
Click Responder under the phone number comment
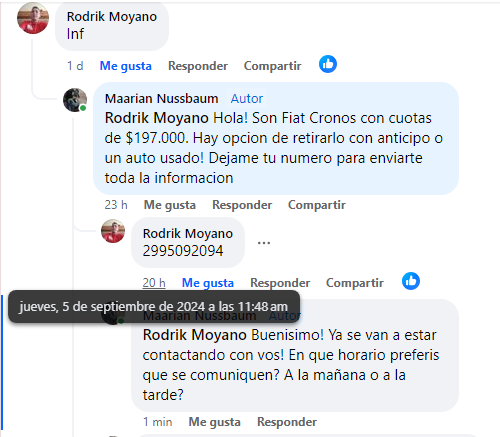(280, 283)
